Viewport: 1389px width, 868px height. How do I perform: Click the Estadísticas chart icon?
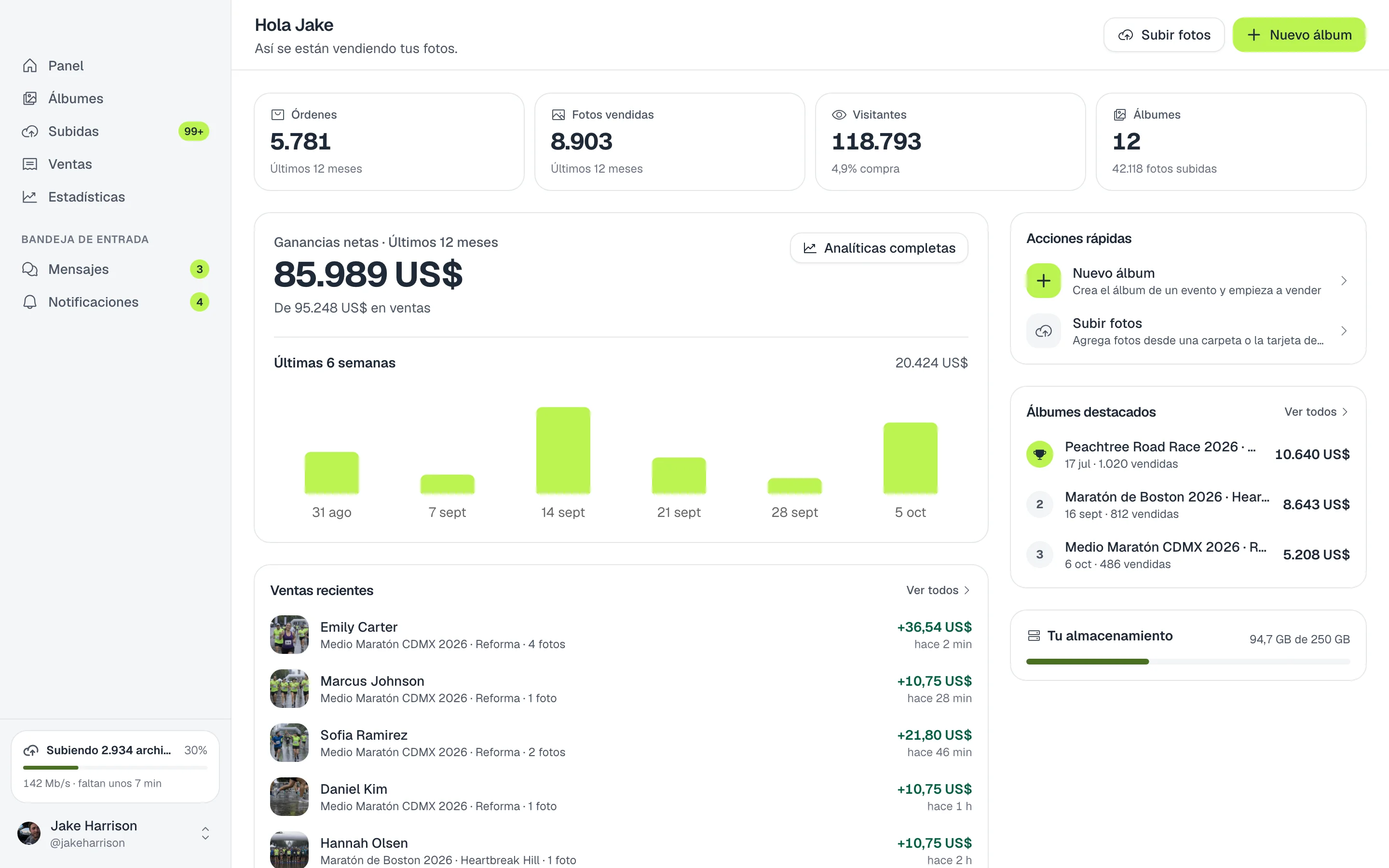(30, 197)
